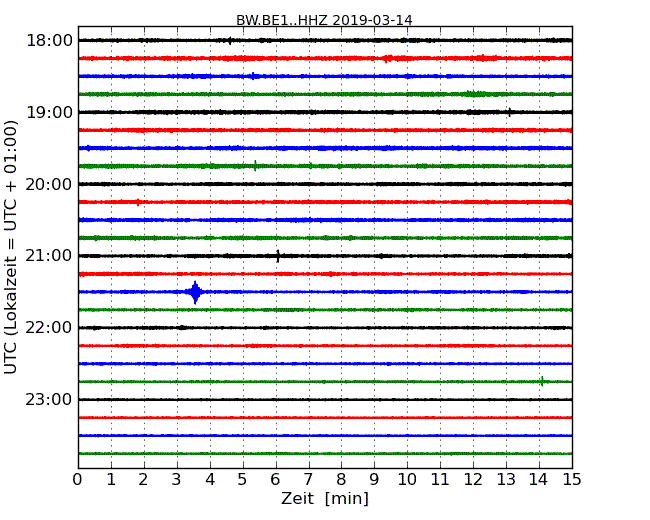The width and height of the screenshot is (650, 520).
Task: Click x-axis tick label 0
Action: (78, 480)
